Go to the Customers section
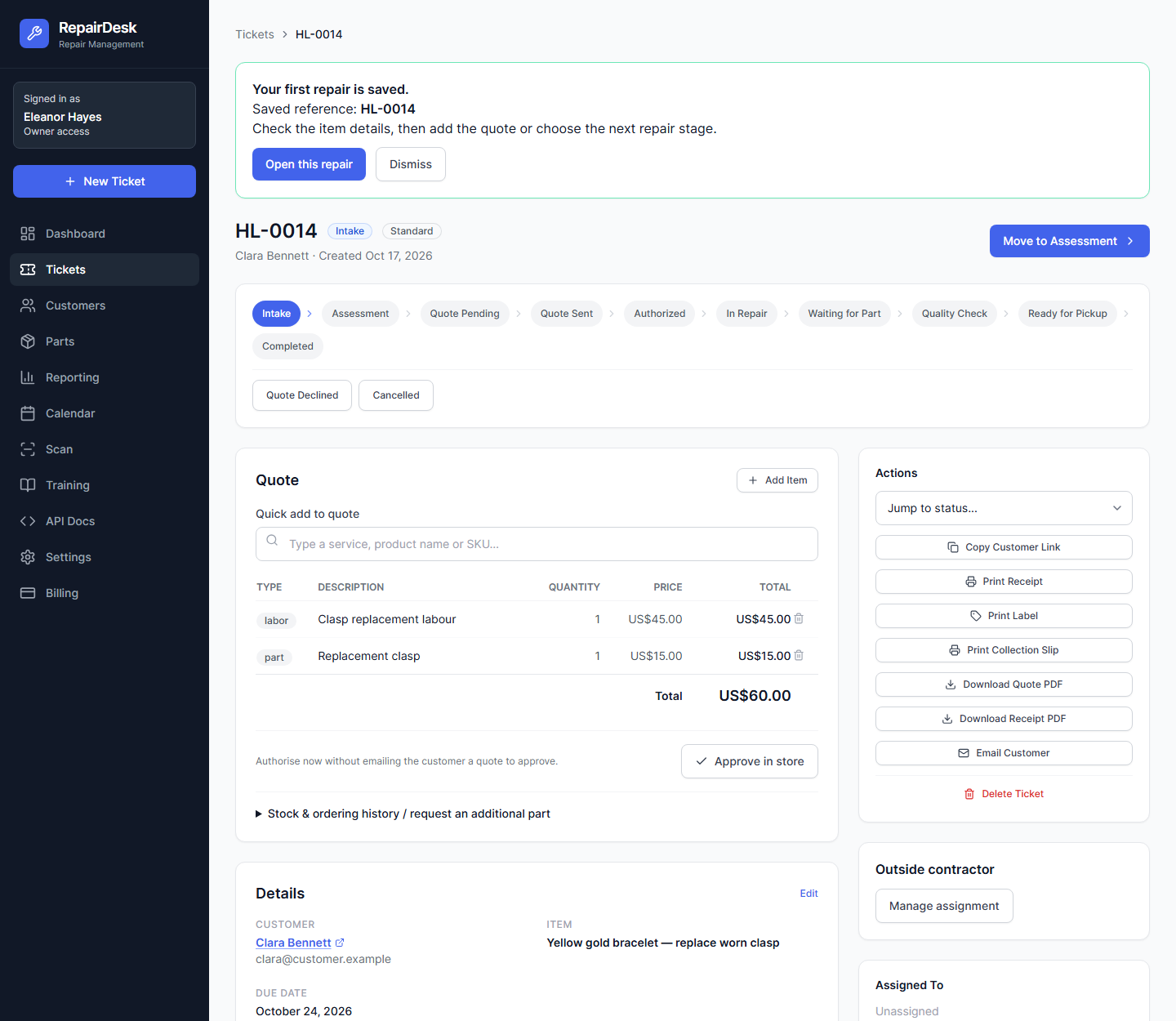This screenshot has height=1021, width=1176. coord(105,305)
